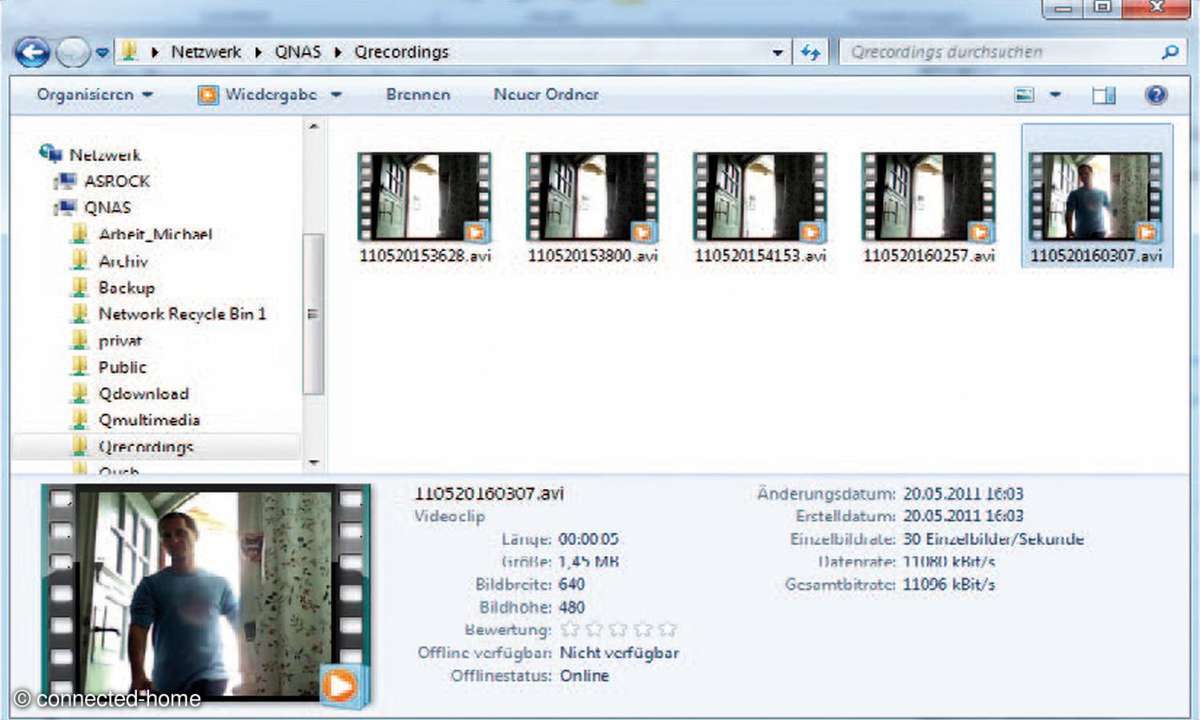
Task: Click the Offlinestatus value Online
Action: [x=584, y=676]
